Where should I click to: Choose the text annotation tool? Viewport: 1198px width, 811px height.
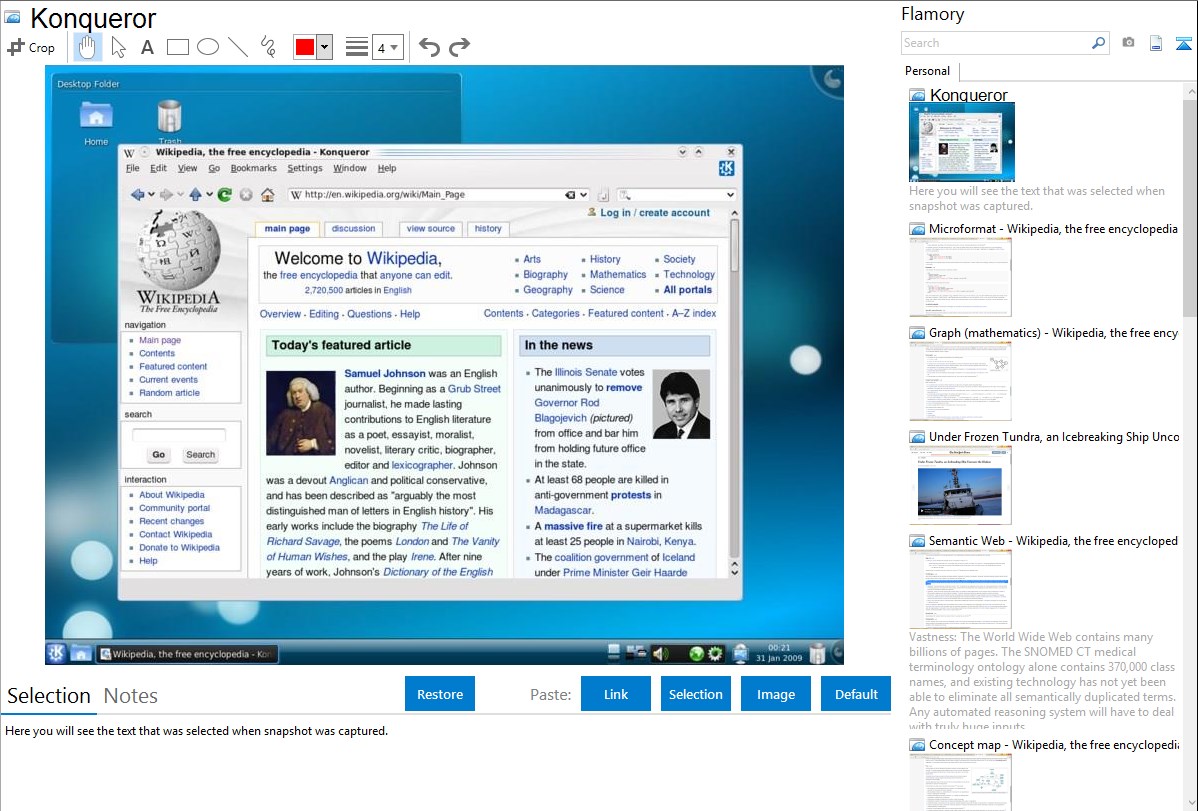147,47
